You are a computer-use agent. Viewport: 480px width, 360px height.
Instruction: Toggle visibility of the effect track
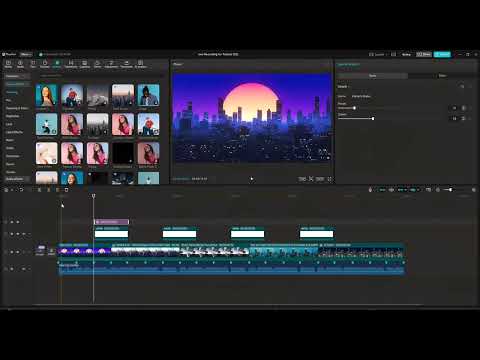[x=18, y=222]
